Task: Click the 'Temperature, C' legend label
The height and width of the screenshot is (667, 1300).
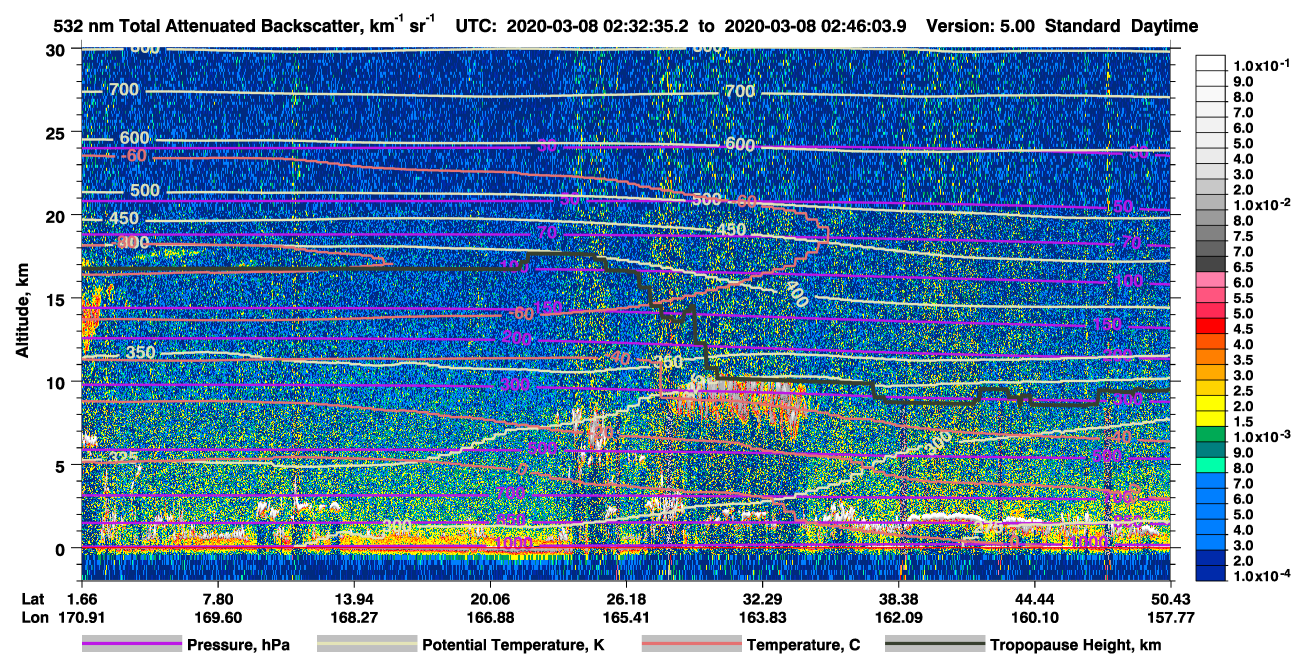Action: pos(803,645)
